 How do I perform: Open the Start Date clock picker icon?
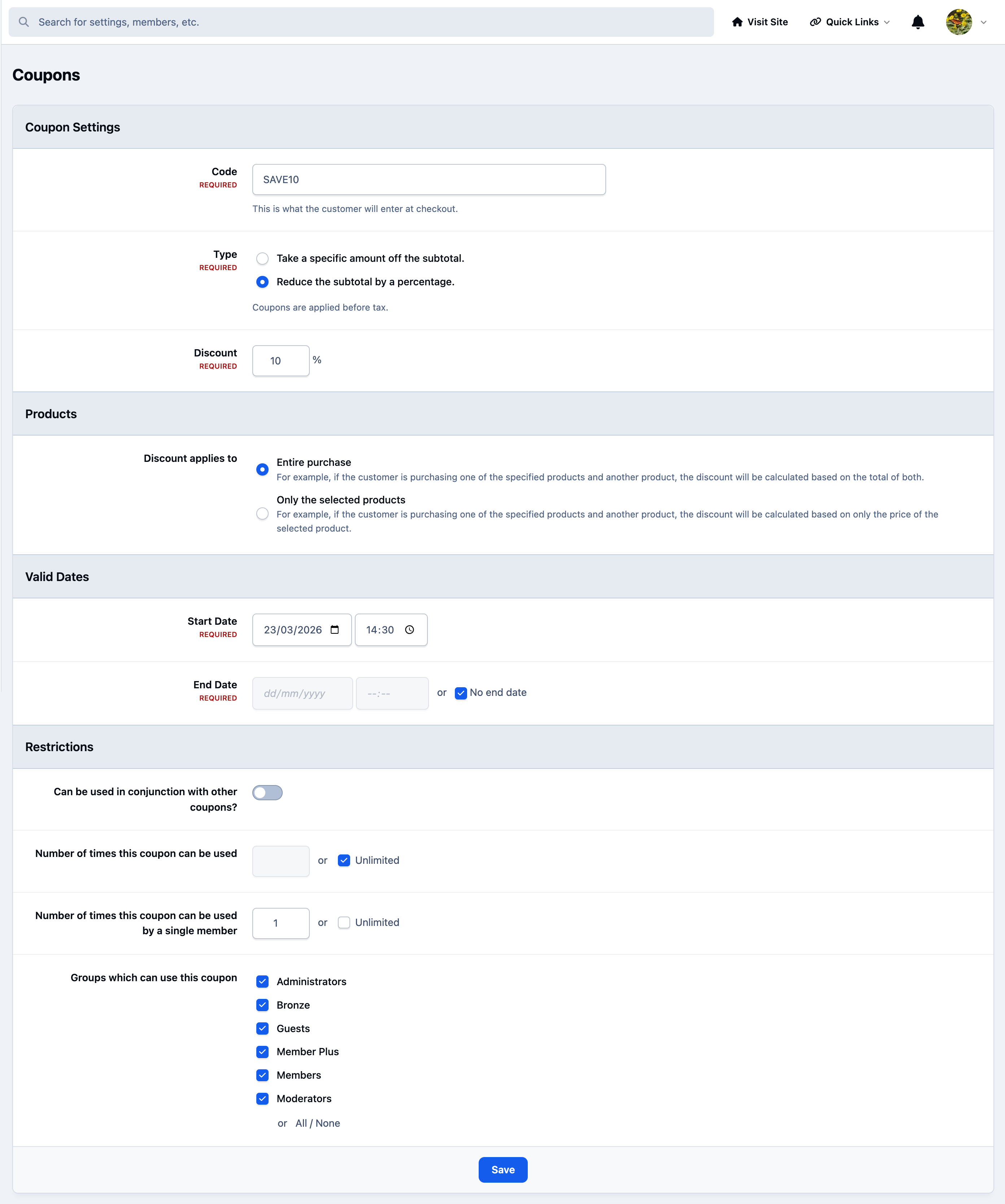click(410, 629)
